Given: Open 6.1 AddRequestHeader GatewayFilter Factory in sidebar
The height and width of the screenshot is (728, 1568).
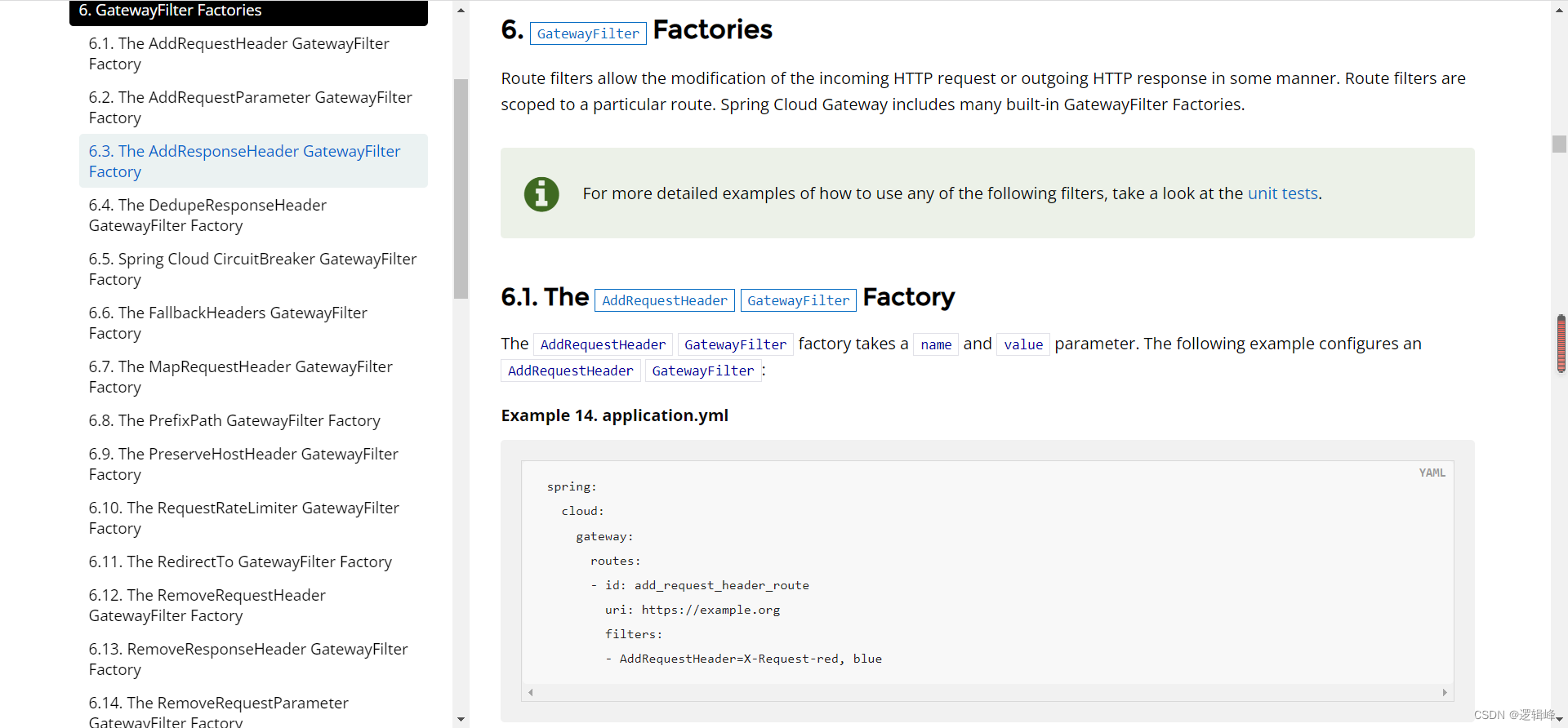Looking at the screenshot, I should tap(238, 54).
